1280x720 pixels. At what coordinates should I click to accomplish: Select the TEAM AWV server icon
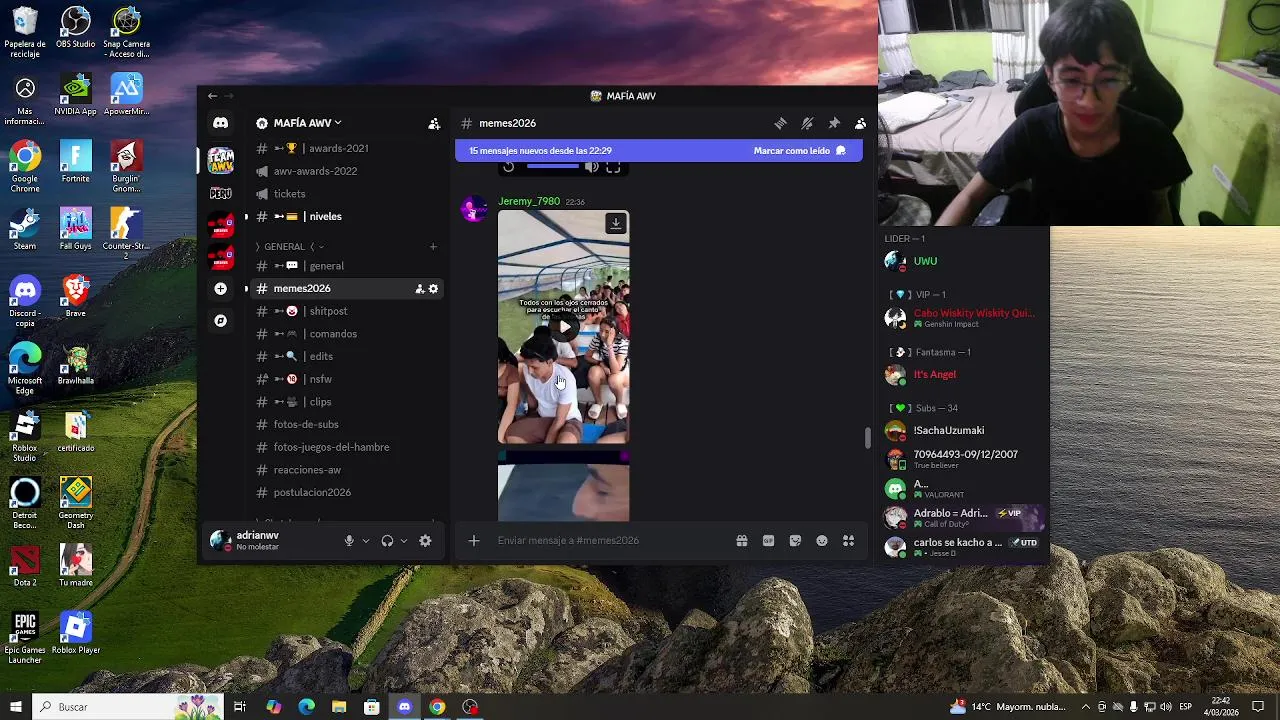coord(220,159)
